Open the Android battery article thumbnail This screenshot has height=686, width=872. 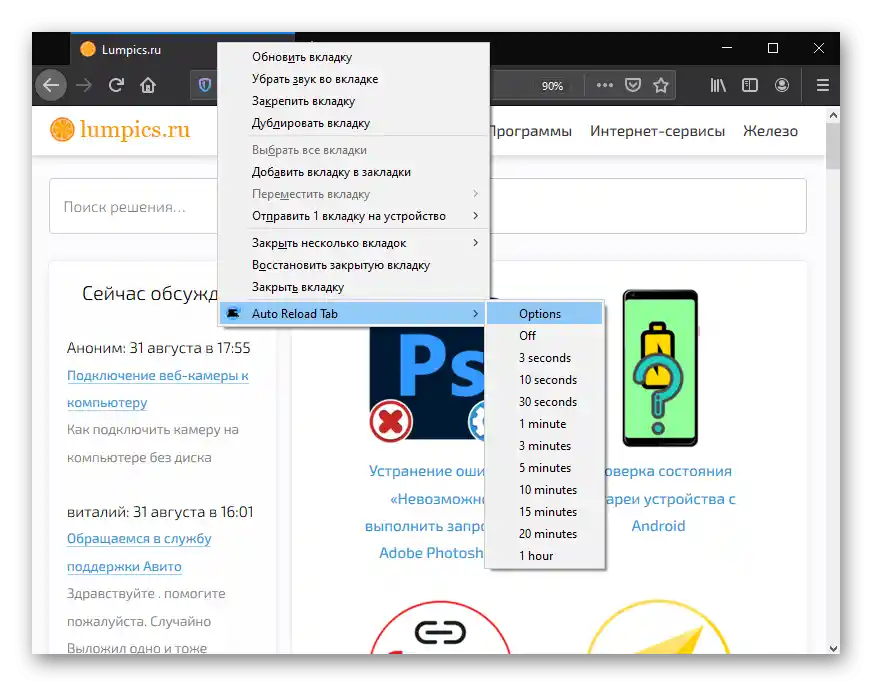(x=660, y=368)
